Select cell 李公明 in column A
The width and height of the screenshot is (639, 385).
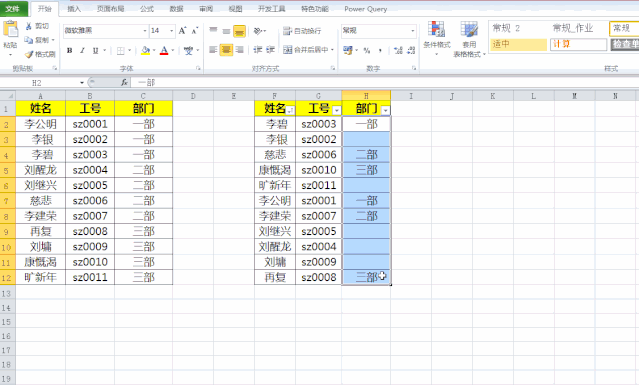pos(40,124)
